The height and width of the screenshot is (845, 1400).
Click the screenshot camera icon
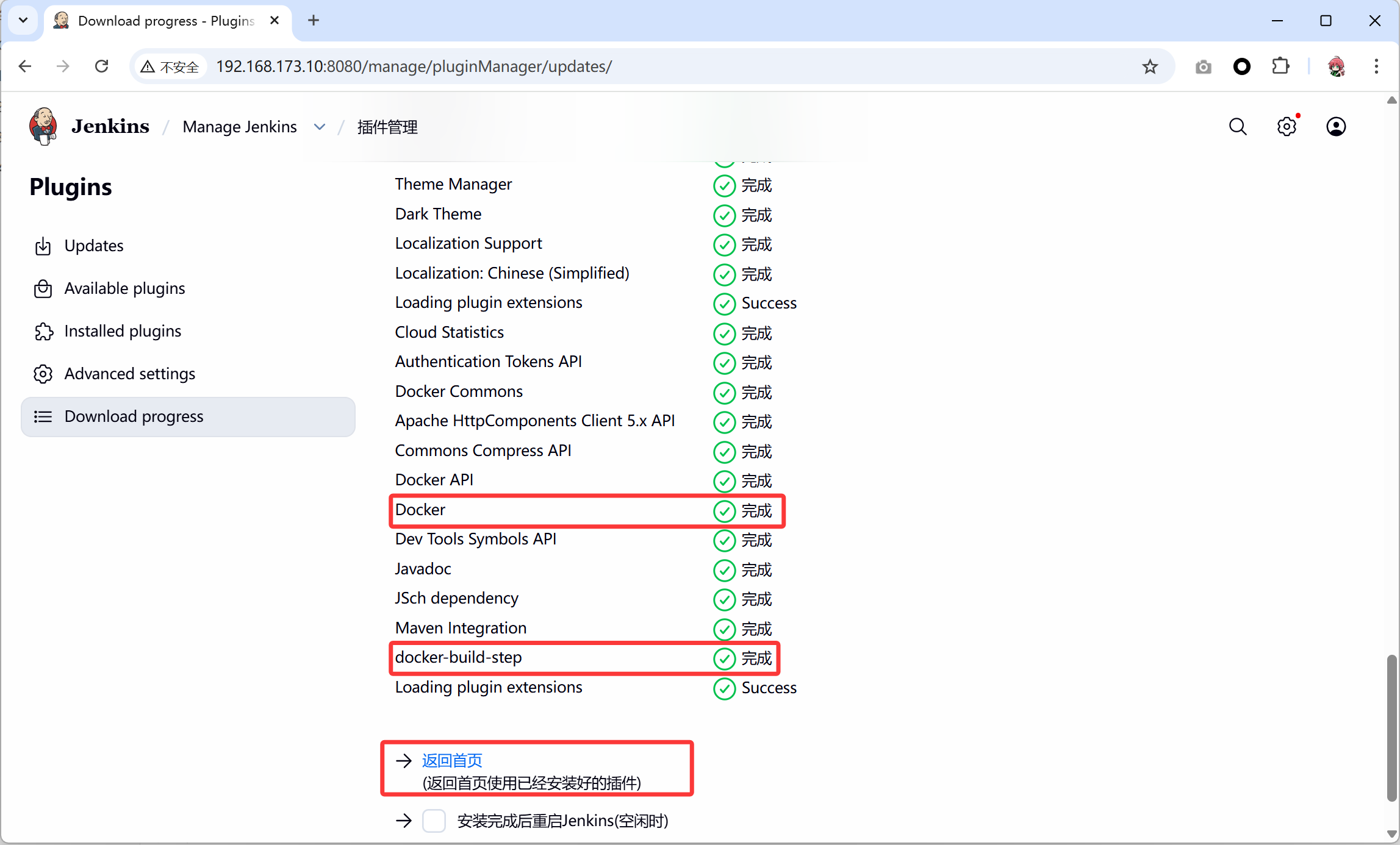click(1203, 66)
